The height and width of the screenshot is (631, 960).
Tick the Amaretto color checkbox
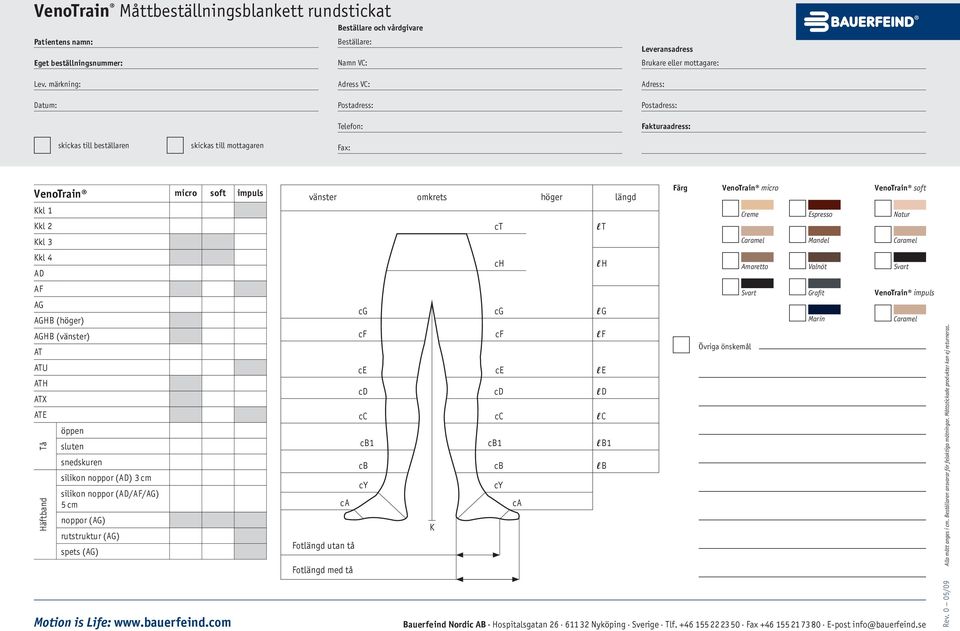tap(730, 261)
